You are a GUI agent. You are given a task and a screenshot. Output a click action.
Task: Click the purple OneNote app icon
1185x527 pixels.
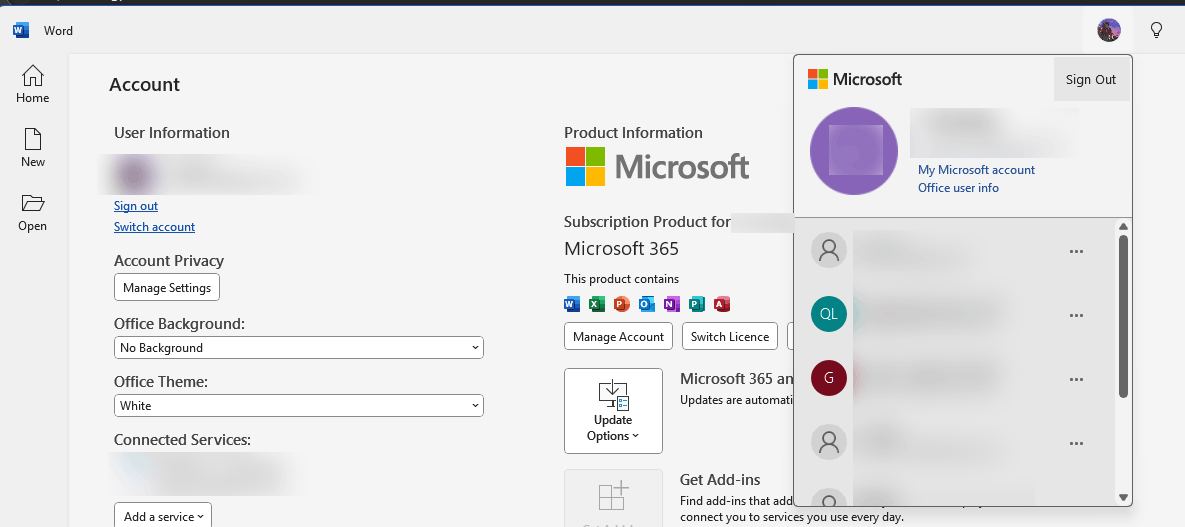pos(672,304)
